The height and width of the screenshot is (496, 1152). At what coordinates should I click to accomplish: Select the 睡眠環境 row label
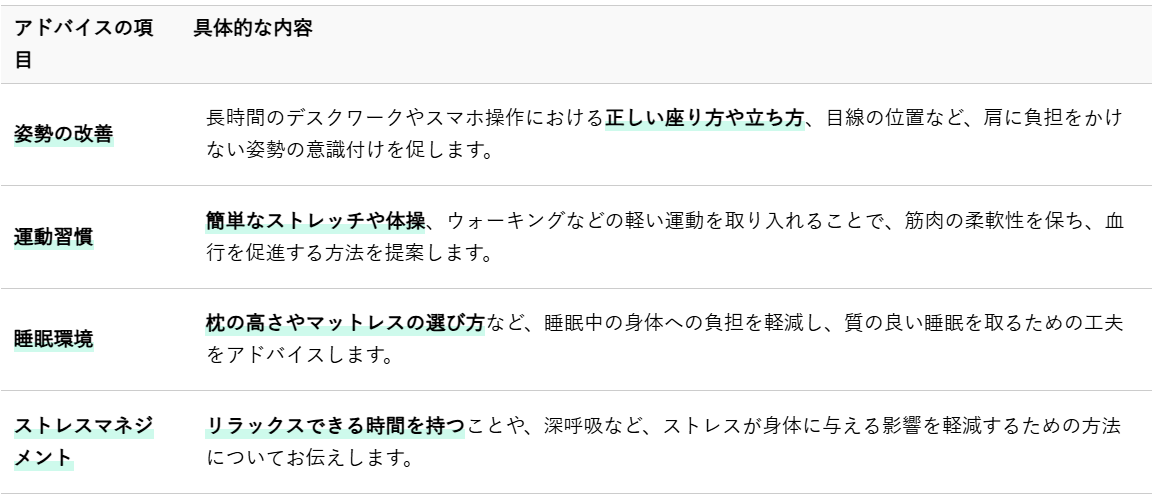(53, 339)
